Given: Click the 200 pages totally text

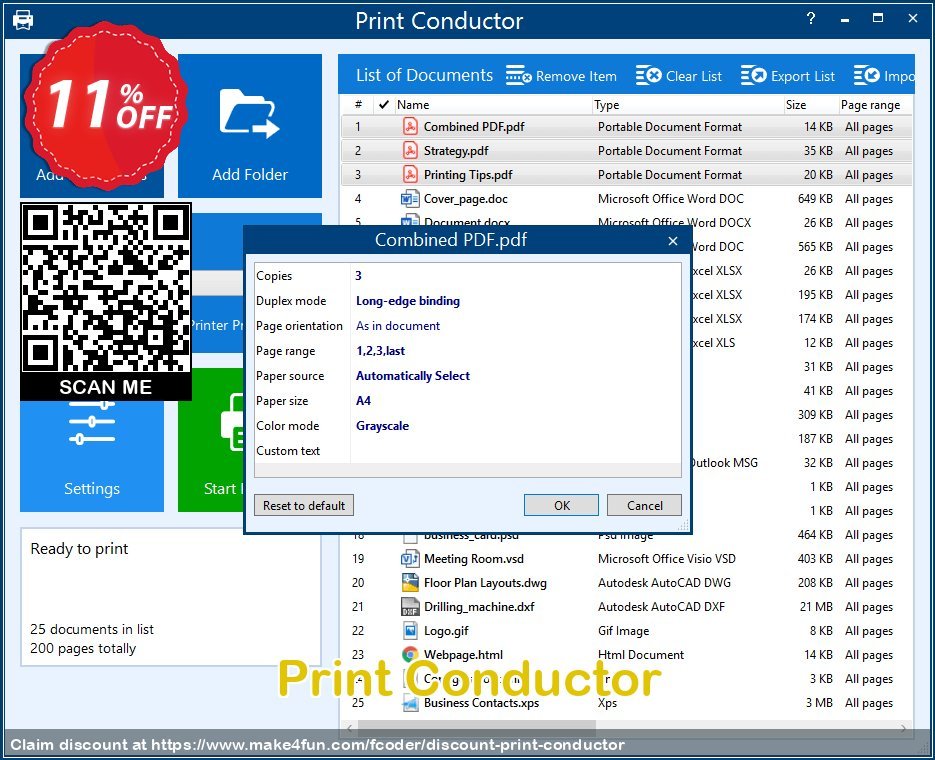Looking at the screenshot, I should tap(83, 648).
